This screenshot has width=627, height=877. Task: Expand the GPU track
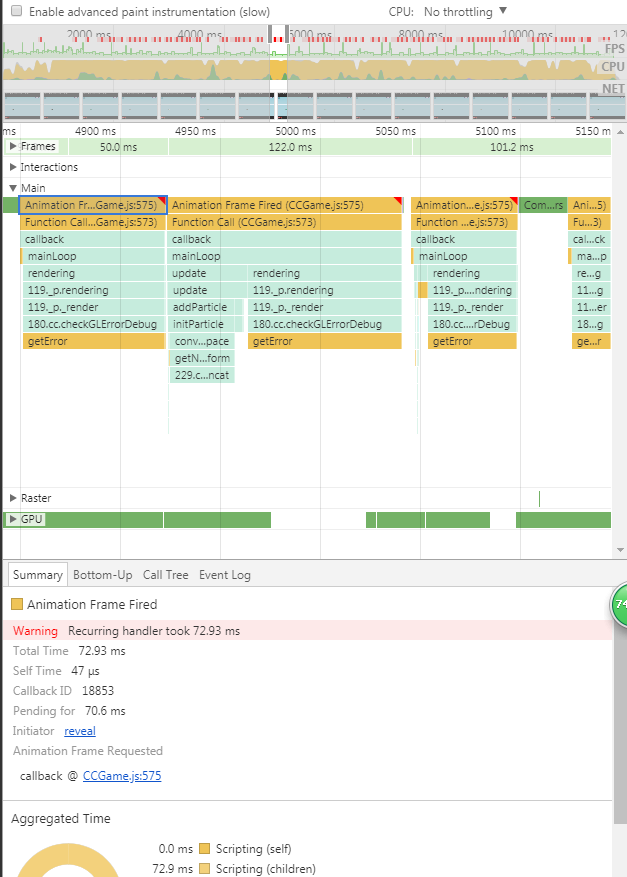pos(13,519)
